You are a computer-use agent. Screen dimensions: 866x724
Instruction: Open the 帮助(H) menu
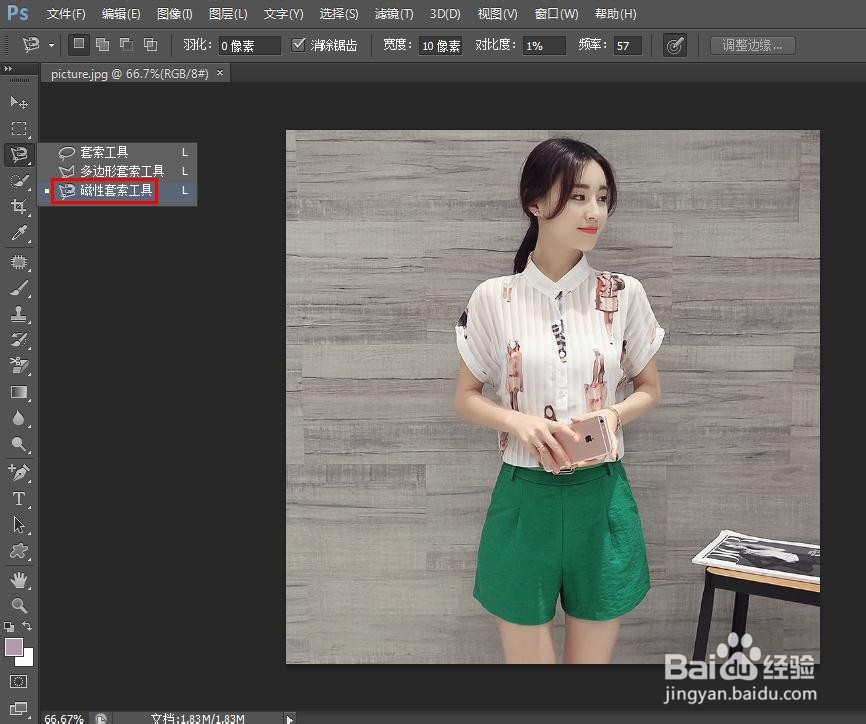point(615,14)
